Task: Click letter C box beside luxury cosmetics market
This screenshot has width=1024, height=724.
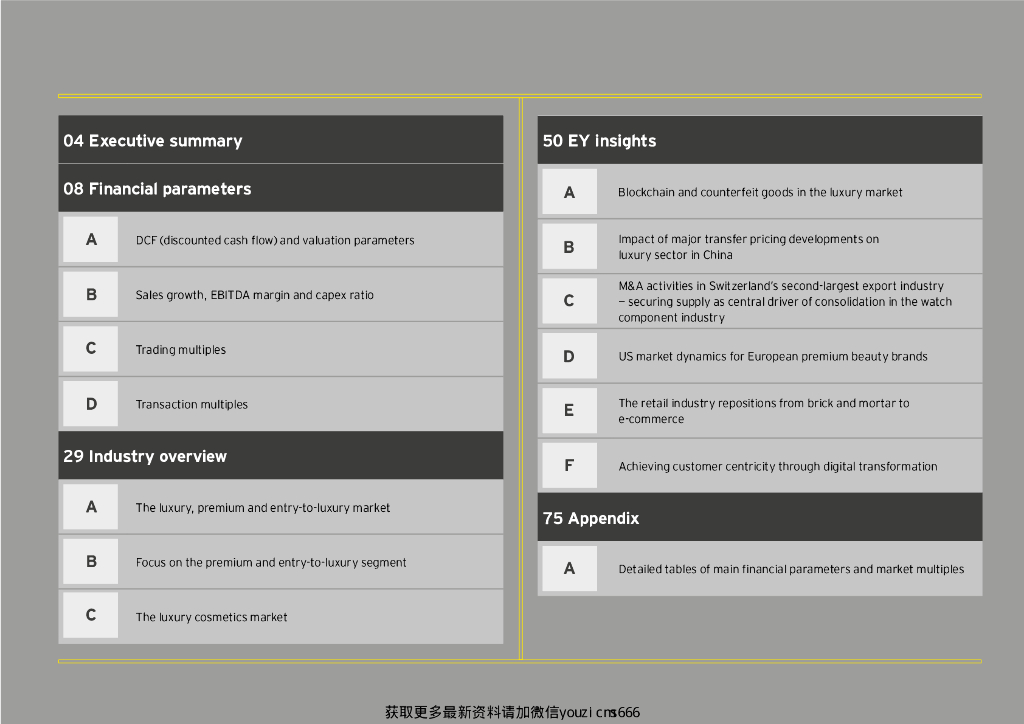Action: click(x=91, y=615)
